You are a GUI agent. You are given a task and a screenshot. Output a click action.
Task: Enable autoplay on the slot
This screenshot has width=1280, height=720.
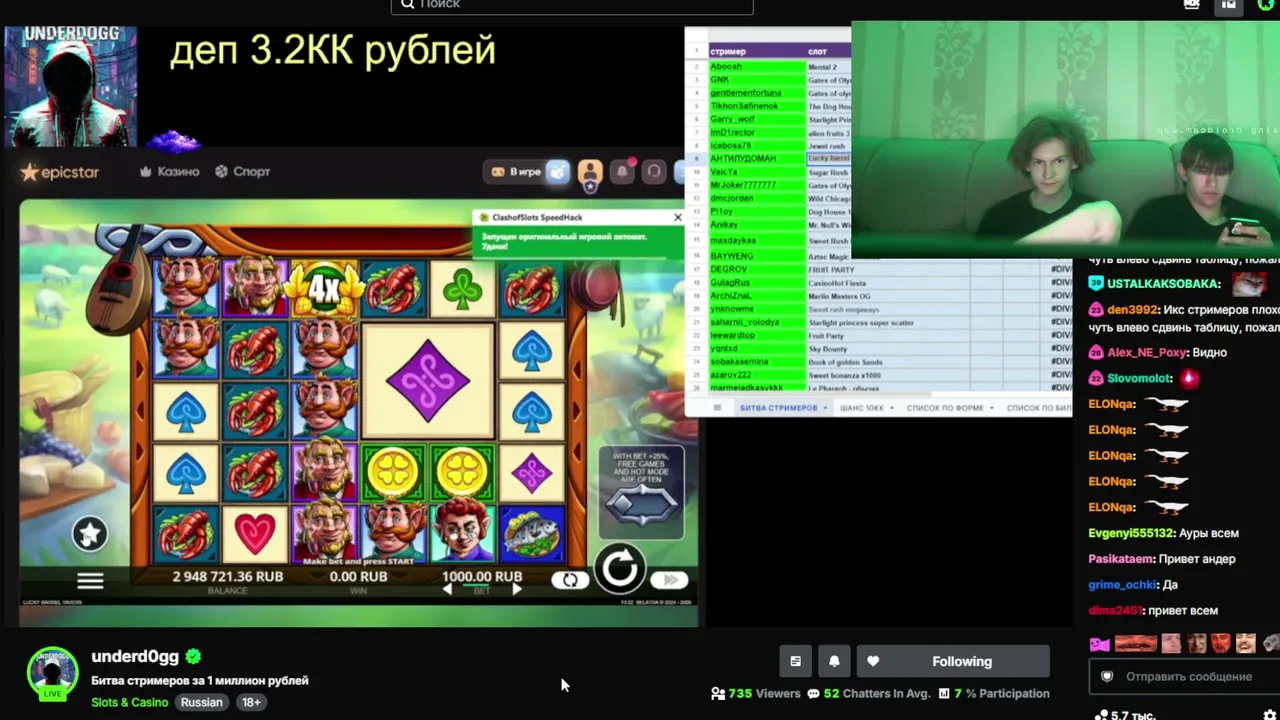click(570, 580)
